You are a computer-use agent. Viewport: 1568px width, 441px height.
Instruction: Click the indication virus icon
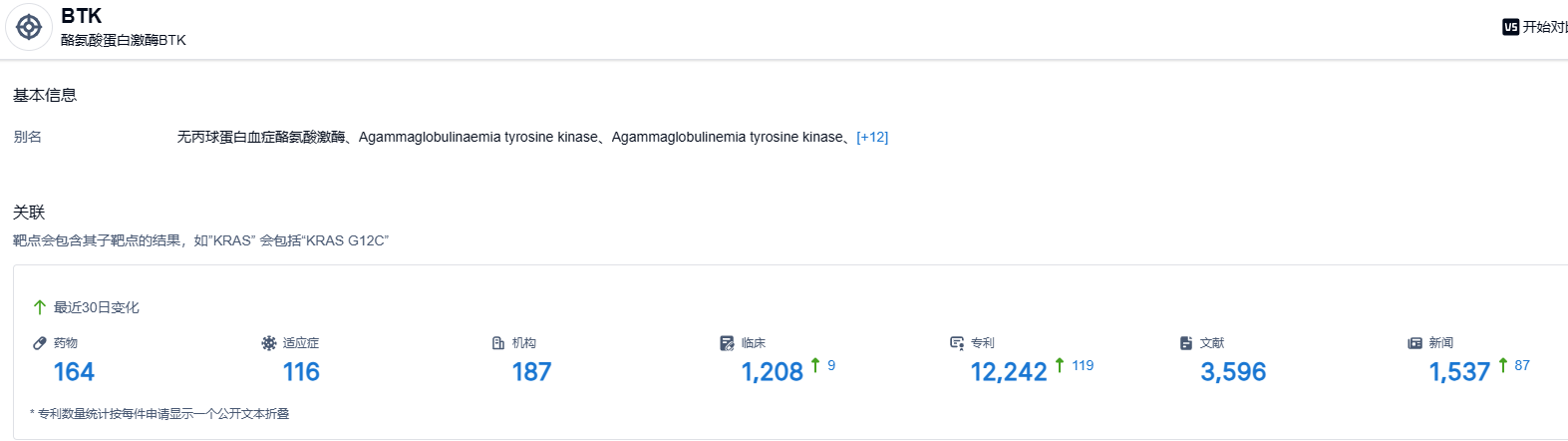(269, 343)
